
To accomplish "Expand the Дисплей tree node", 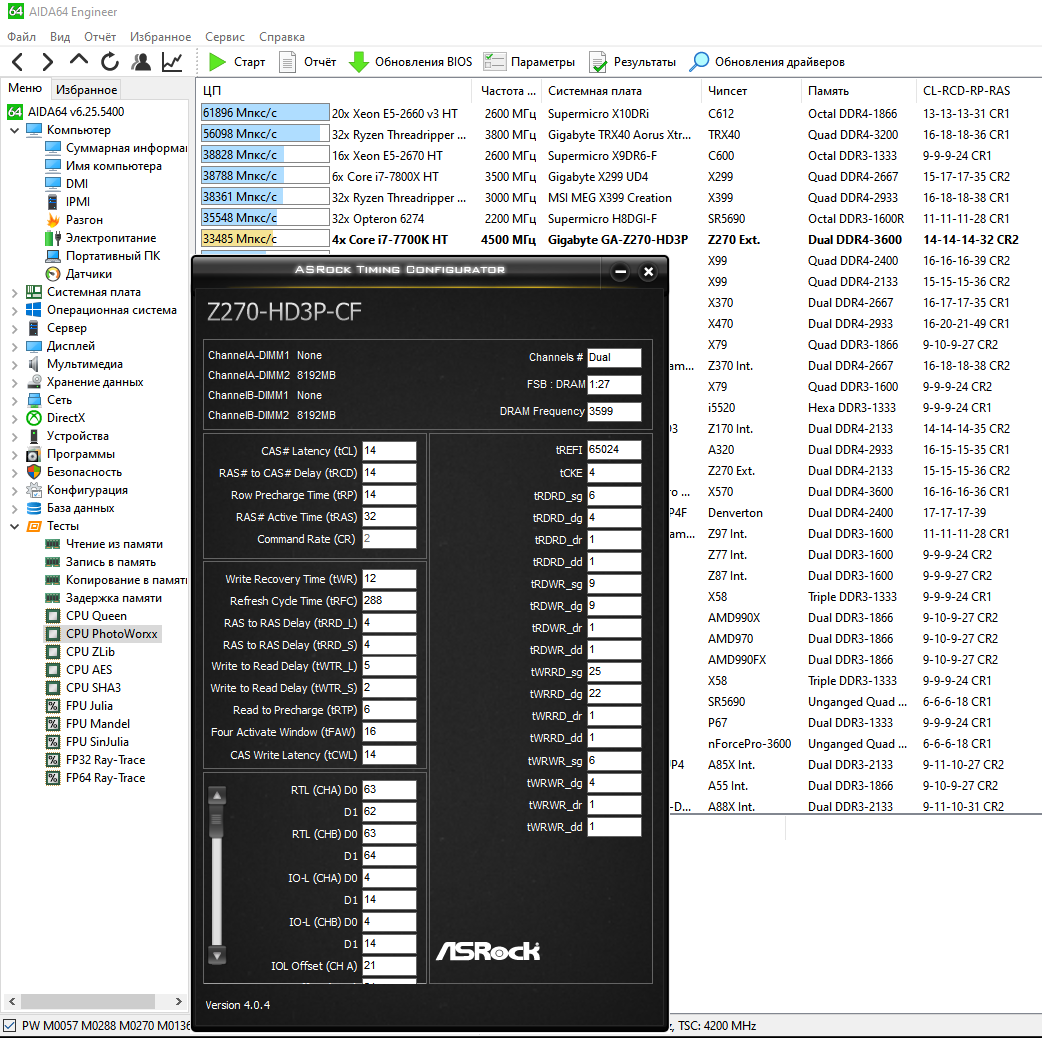I will [x=14, y=346].
